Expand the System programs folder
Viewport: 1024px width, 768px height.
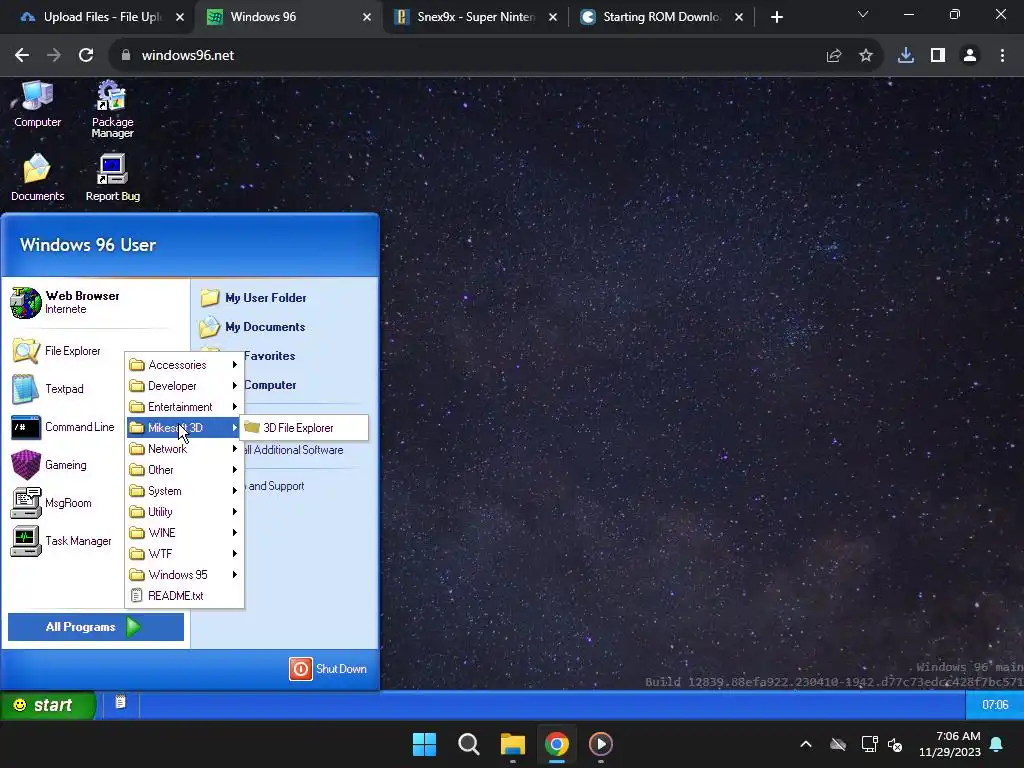[x=185, y=490]
